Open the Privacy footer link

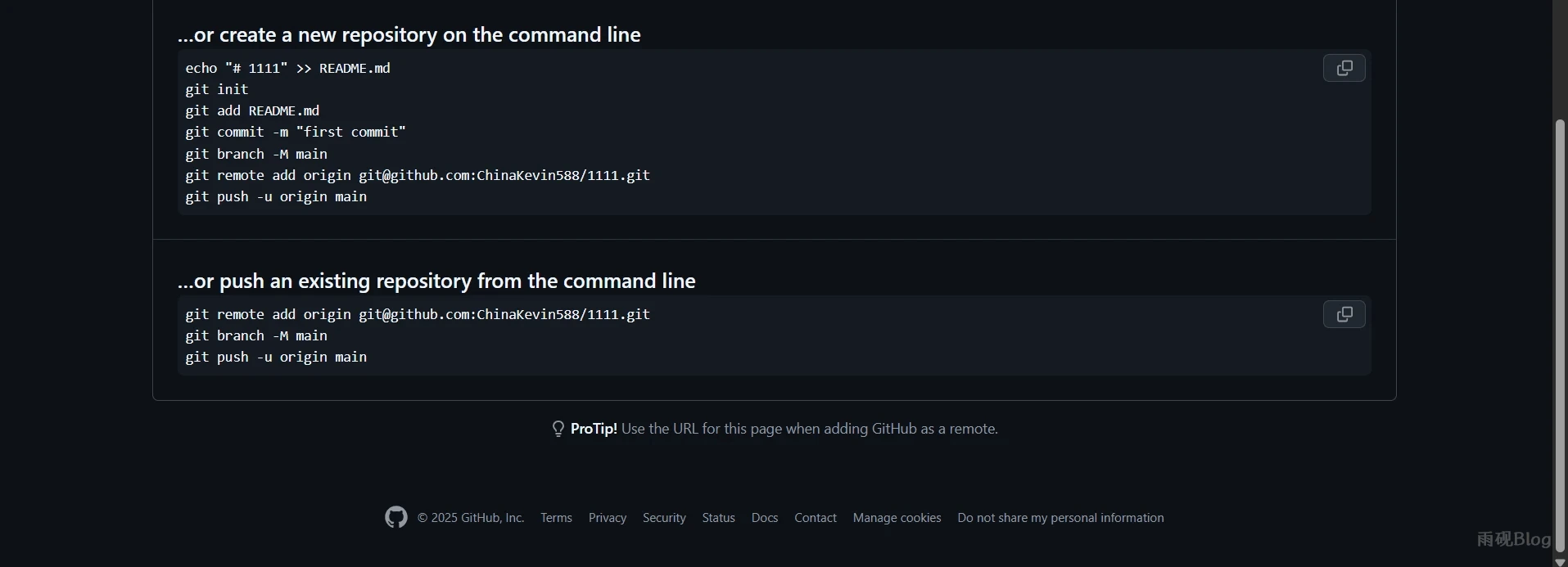(607, 518)
